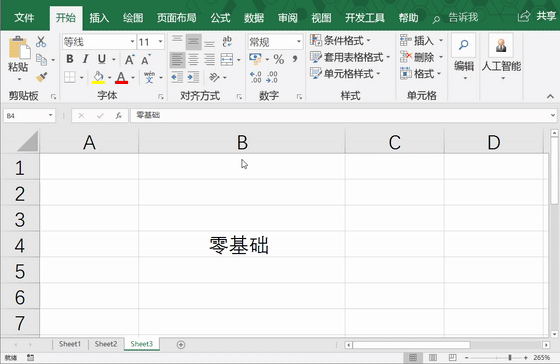Switch to the 公式 tab
The height and width of the screenshot is (364, 560).
pyautogui.click(x=220, y=18)
